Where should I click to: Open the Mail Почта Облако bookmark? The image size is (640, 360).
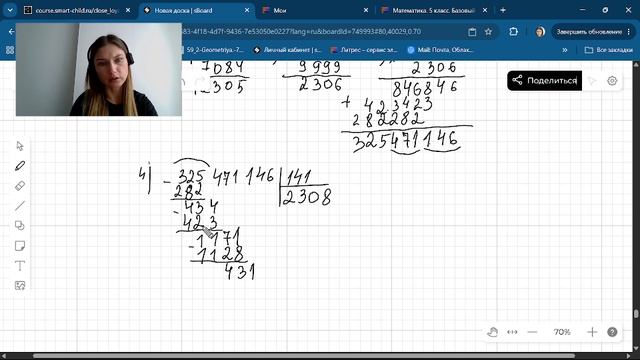click(441, 50)
